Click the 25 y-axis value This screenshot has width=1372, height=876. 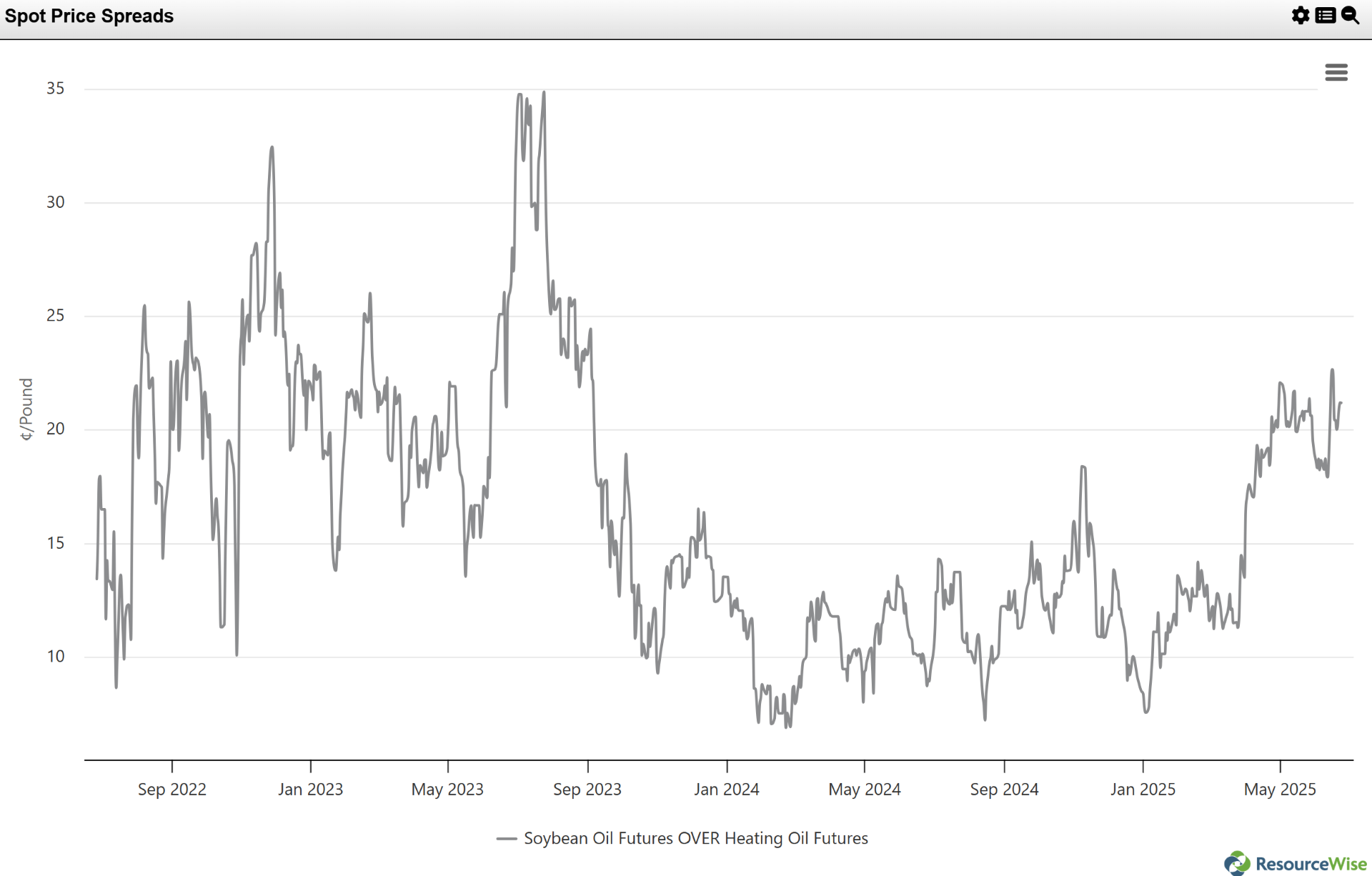[x=55, y=316]
